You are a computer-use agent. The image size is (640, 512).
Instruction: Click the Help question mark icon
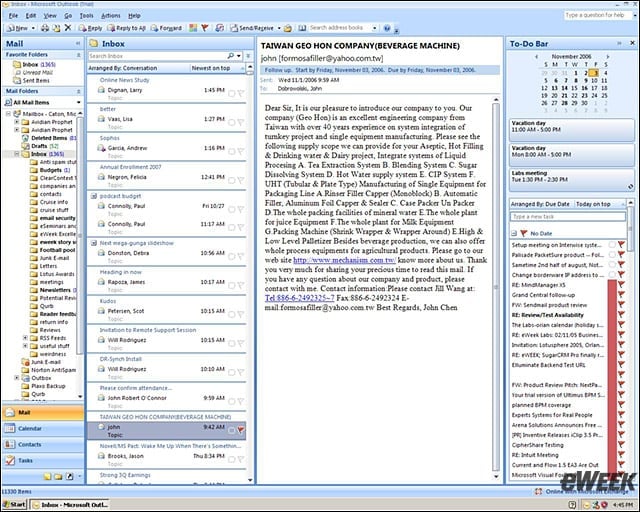[x=387, y=28]
